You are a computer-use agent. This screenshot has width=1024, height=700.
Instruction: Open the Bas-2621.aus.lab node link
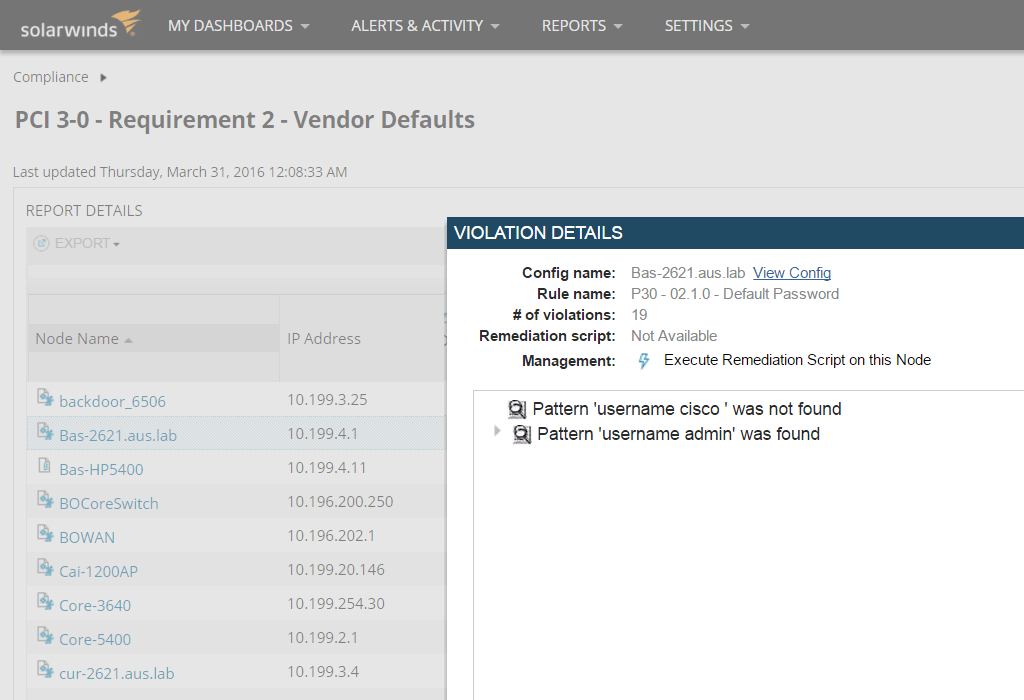[x=118, y=436]
